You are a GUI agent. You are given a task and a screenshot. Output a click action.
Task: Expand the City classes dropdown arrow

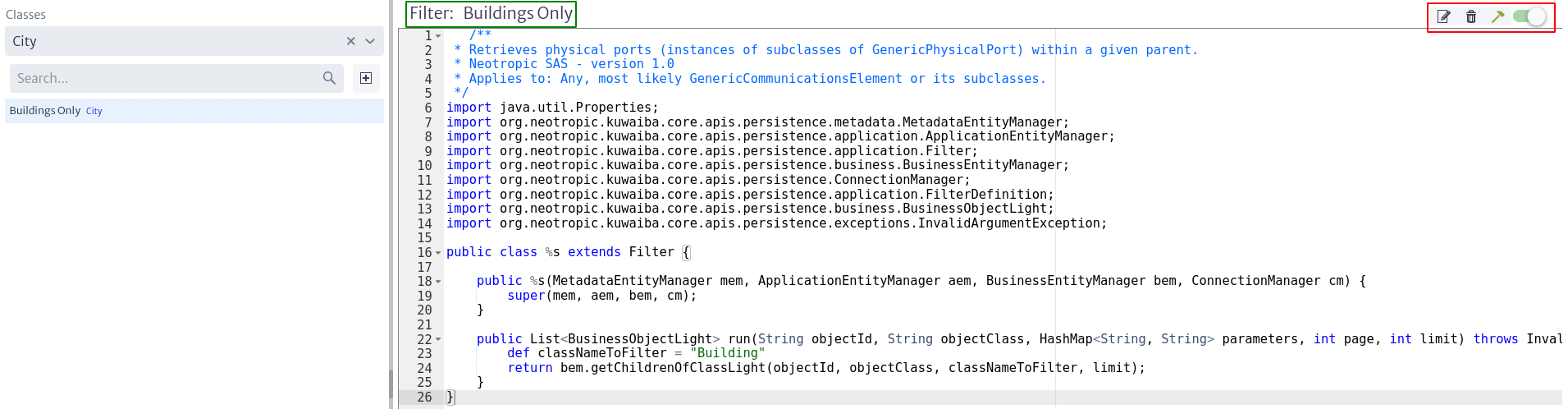[370, 41]
